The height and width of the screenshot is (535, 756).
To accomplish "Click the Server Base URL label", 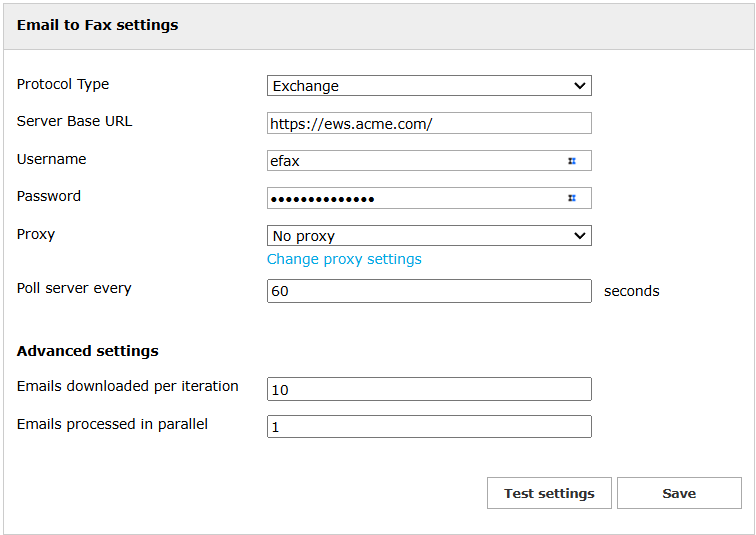I will (x=74, y=122).
